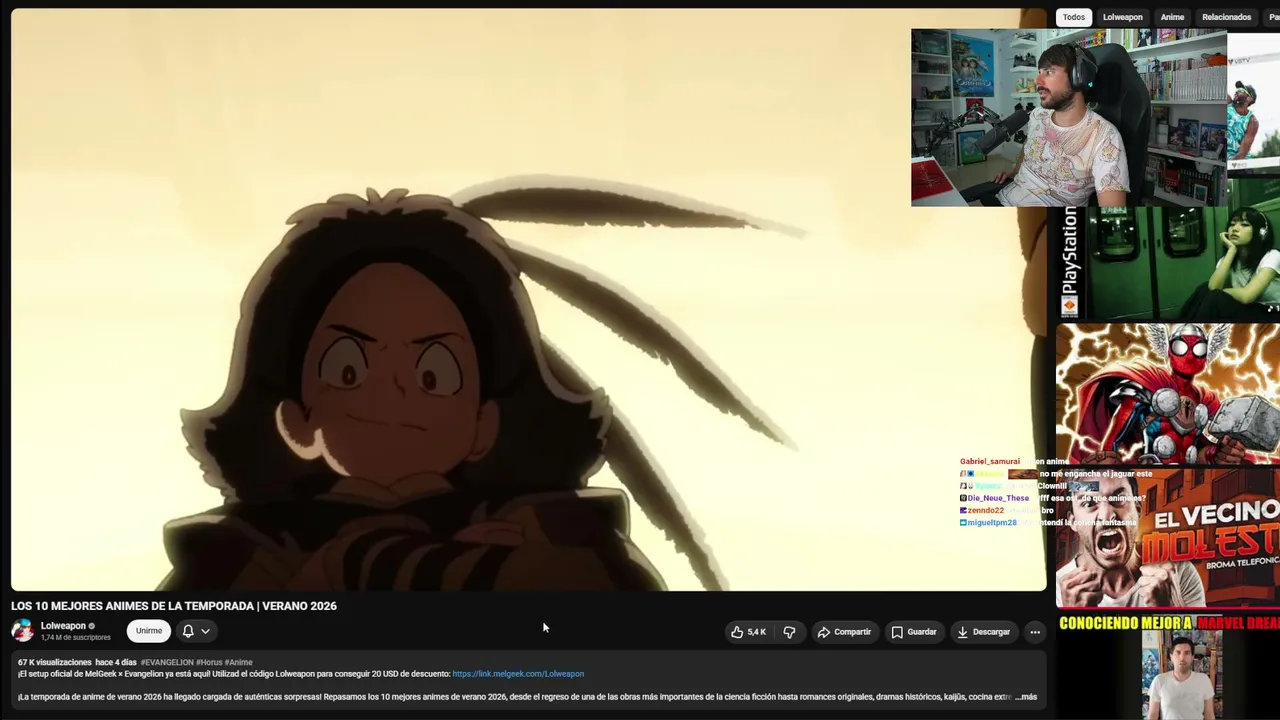The width and height of the screenshot is (1280, 720).
Task: Open the "El Vecino Molesto" video thumbnail
Action: tap(1168, 538)
